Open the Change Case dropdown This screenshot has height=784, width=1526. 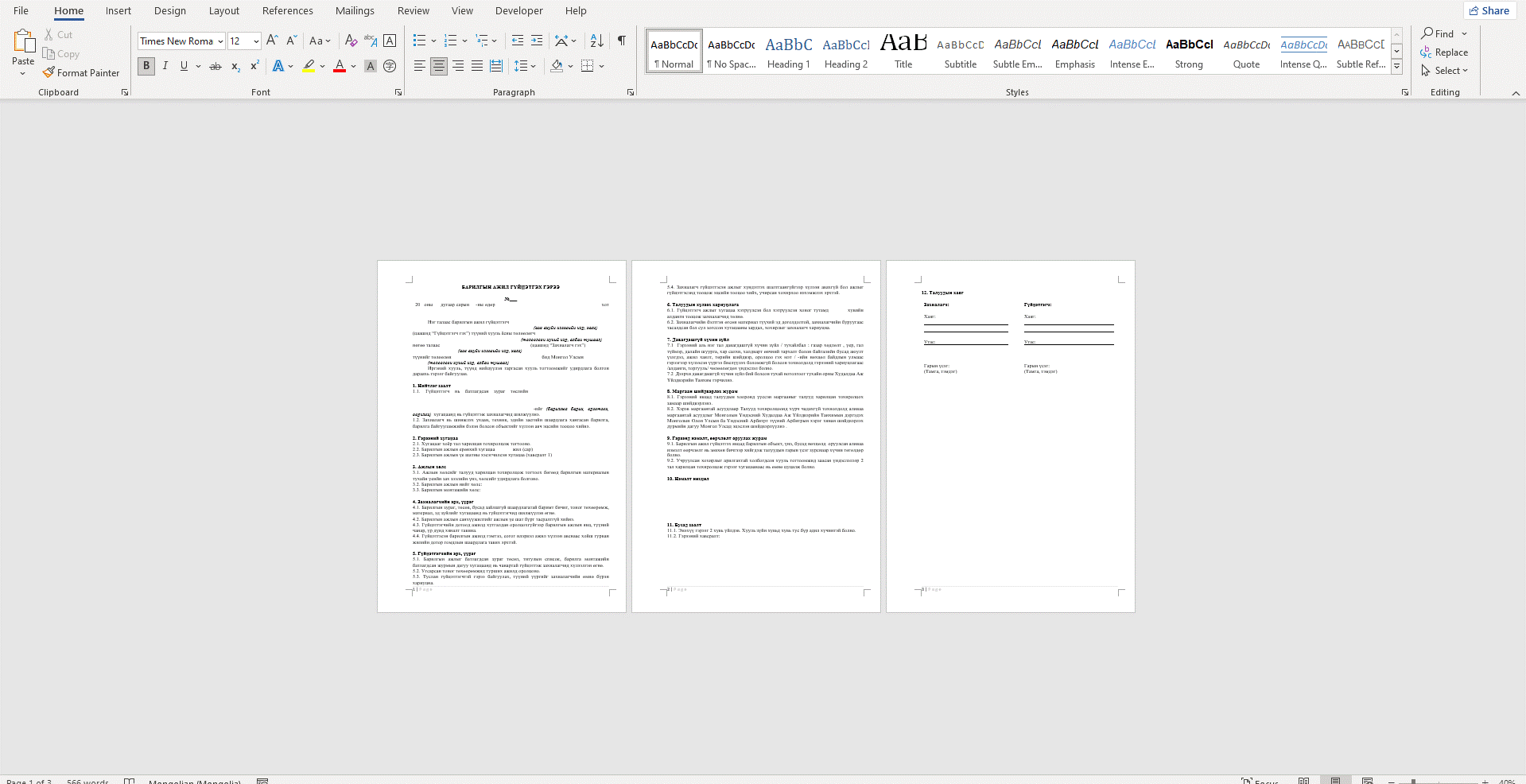pyautogui.click(x=320, y=41)
